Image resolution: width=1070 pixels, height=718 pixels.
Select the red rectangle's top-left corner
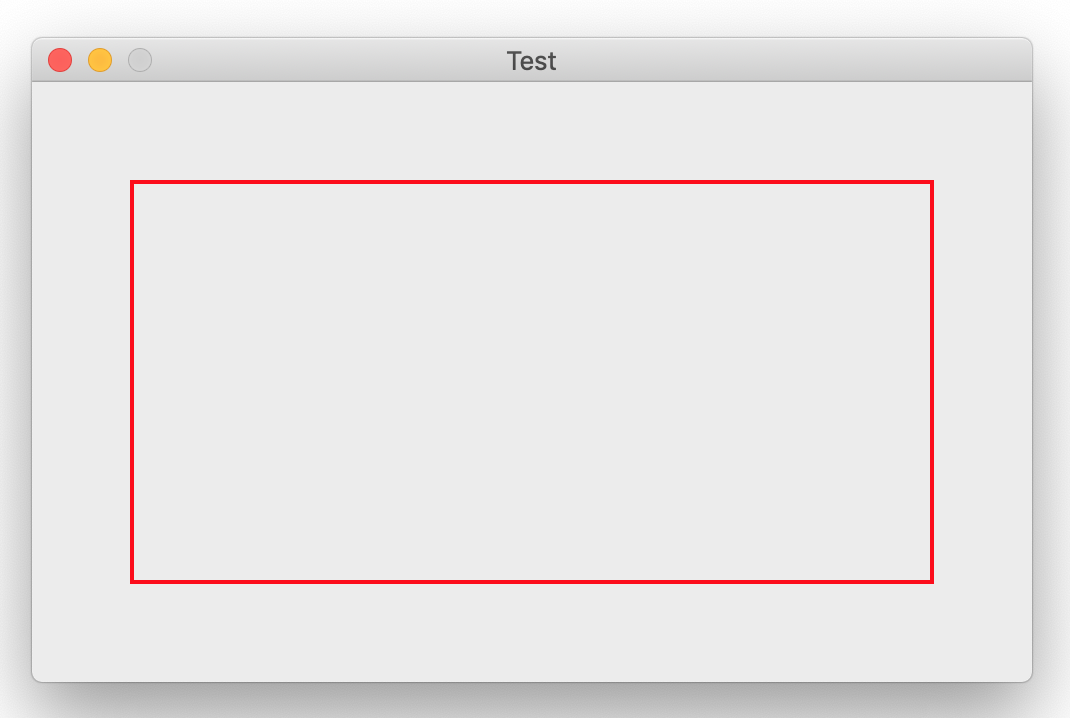pos(132,182)
